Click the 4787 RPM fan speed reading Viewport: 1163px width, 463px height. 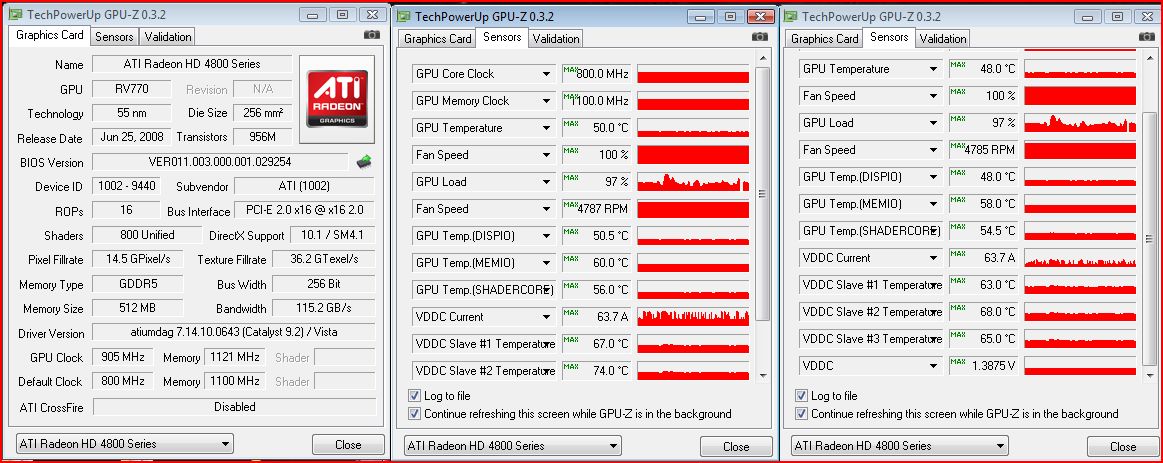click(602, 209)
